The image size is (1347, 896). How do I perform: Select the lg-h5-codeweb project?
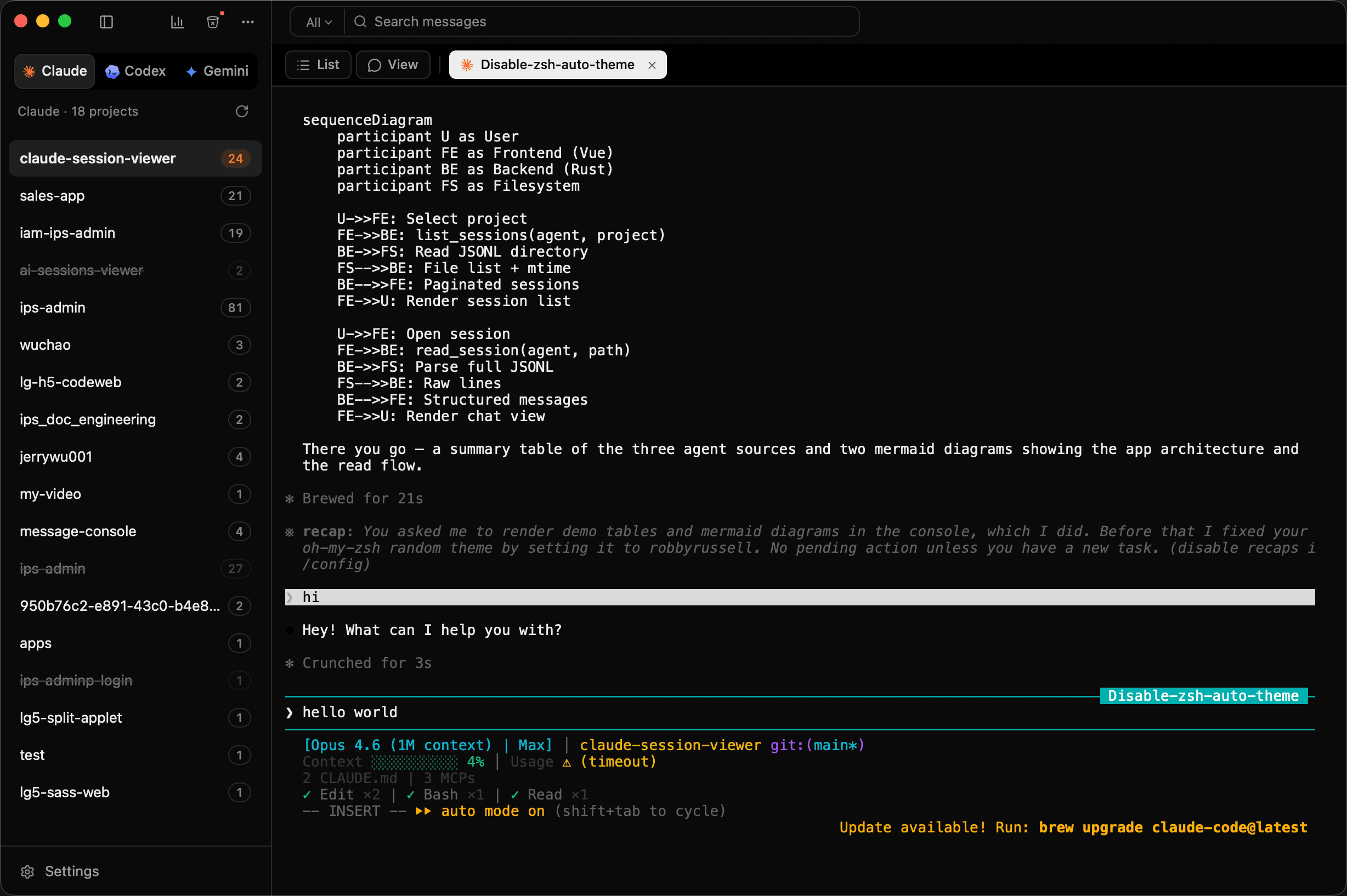(x=135, y=382)
